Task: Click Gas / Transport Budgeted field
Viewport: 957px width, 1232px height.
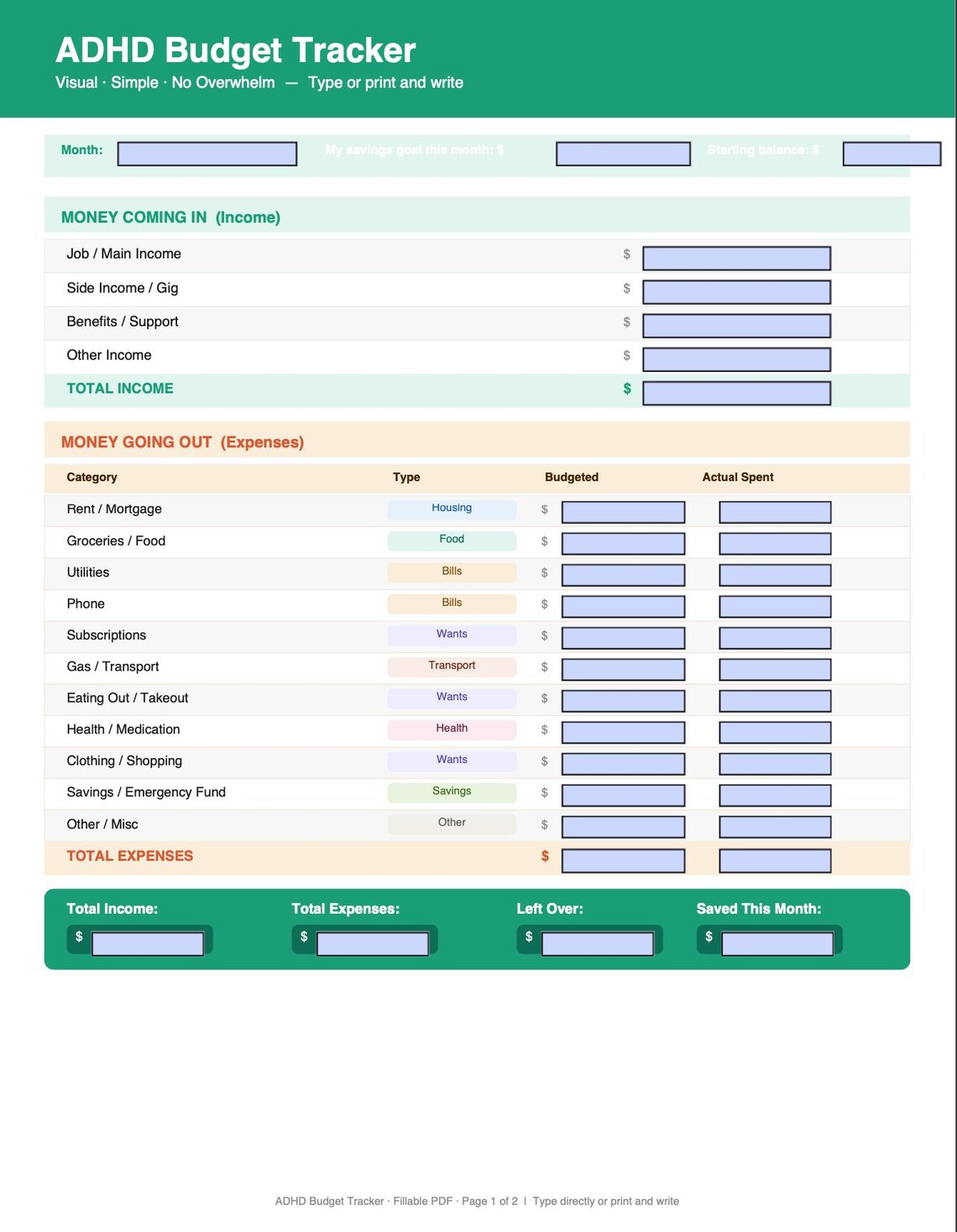Action: (x=623, y=670)
